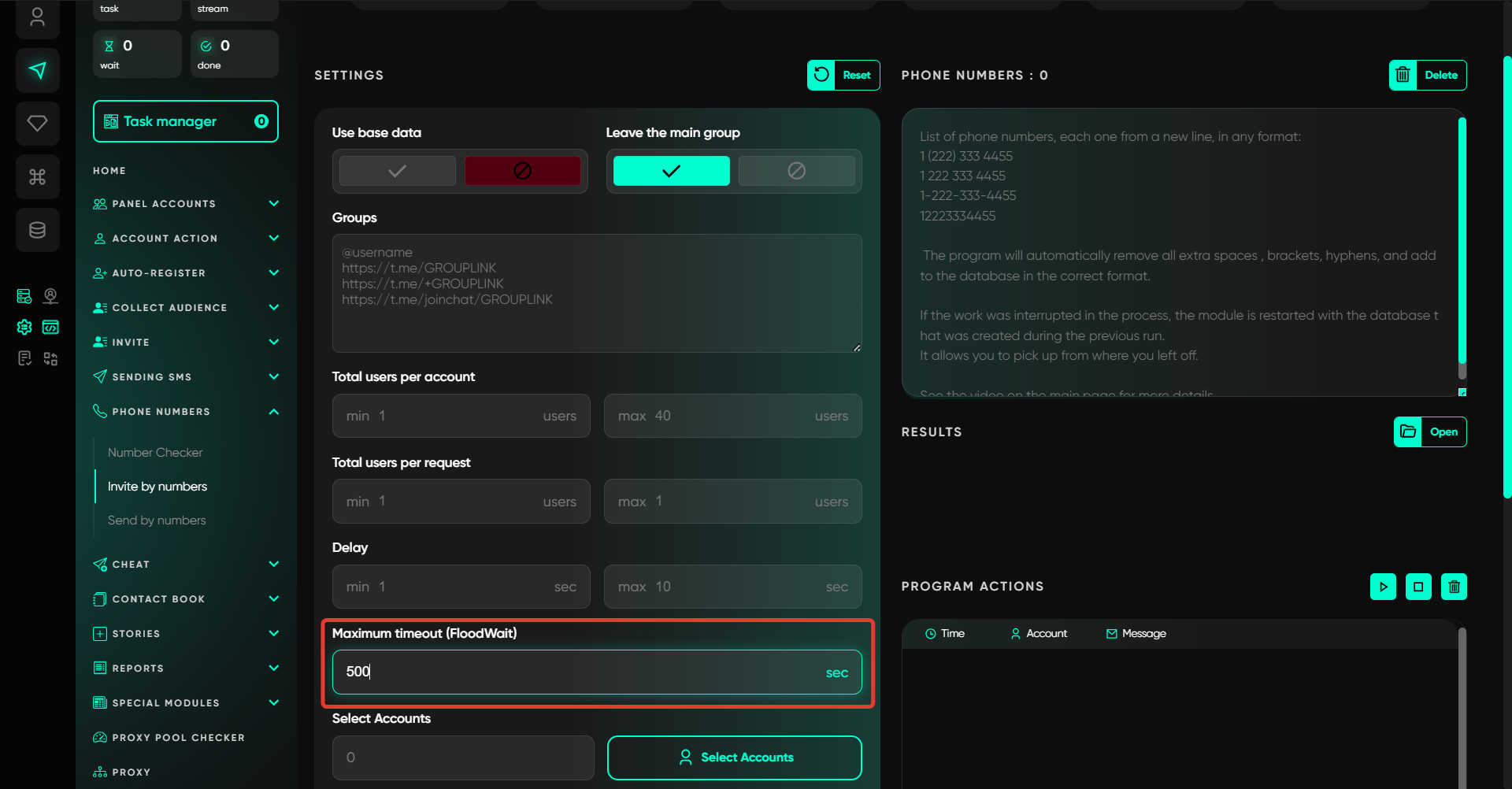1512x789 pixels.
Task: Clear program actions with the trash icon
Action: pyautogui.click(x=1454, y=587)
